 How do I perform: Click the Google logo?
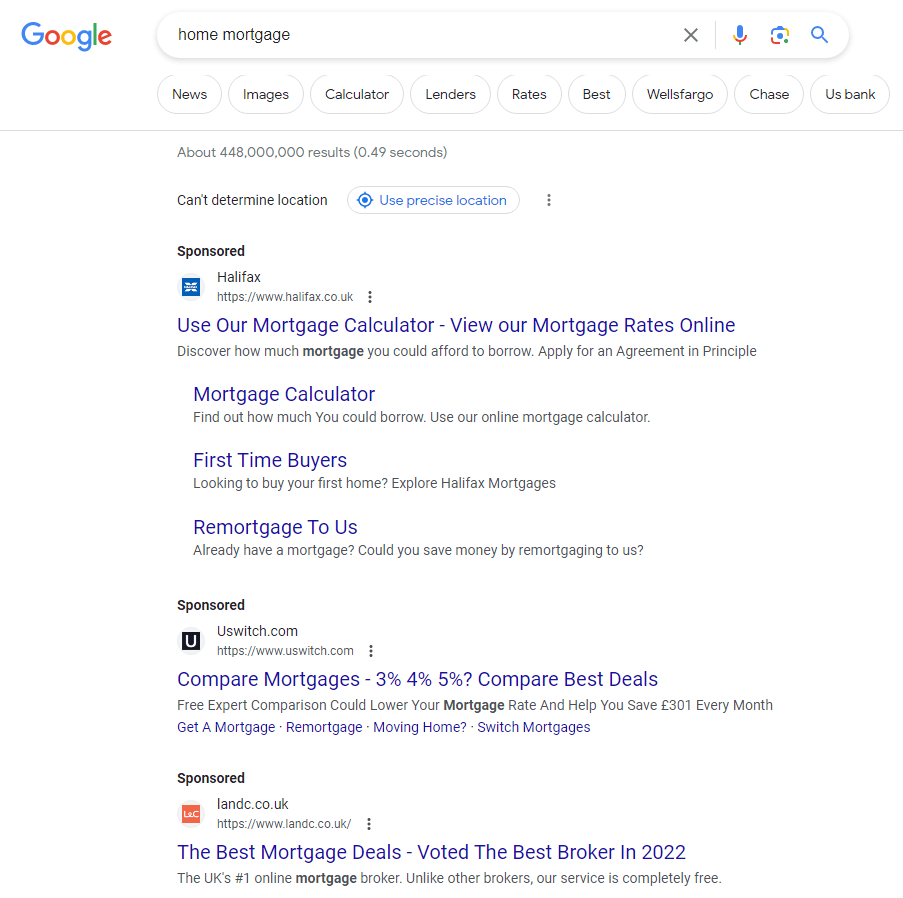(x=66, y=36)
